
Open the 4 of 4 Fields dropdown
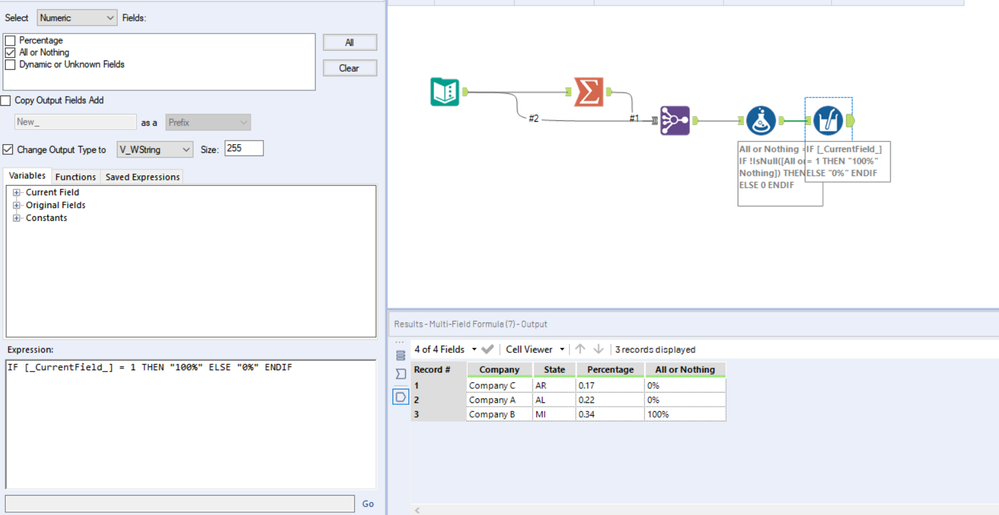[445, 349]
